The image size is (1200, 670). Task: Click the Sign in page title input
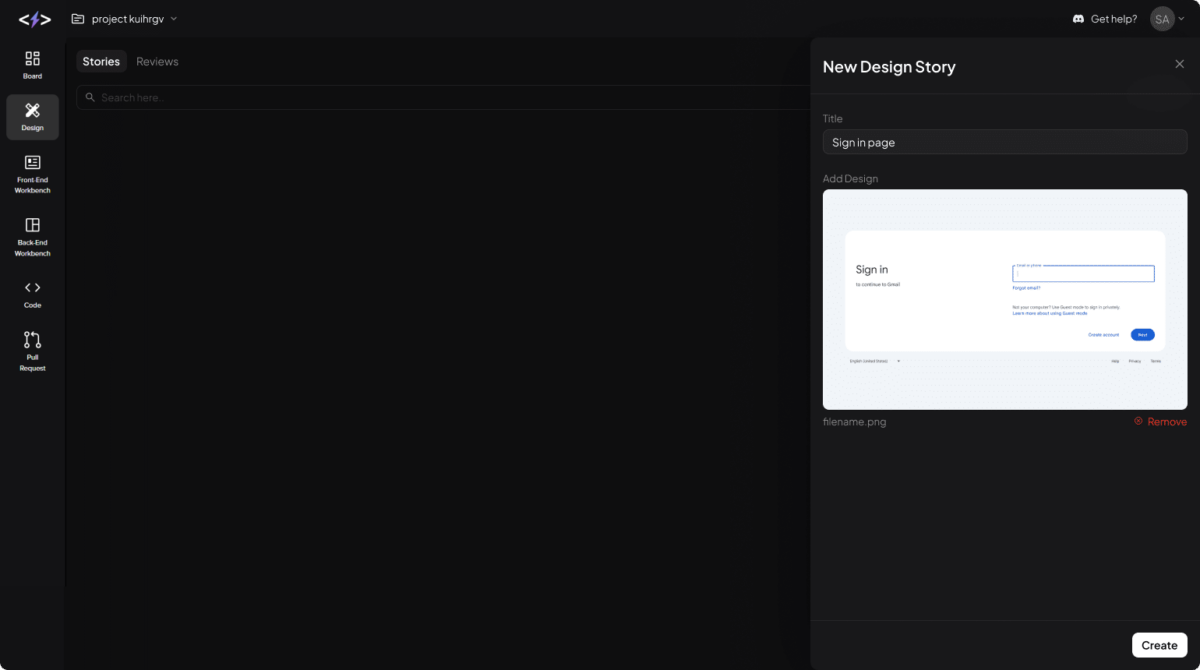pos(1004,141)
